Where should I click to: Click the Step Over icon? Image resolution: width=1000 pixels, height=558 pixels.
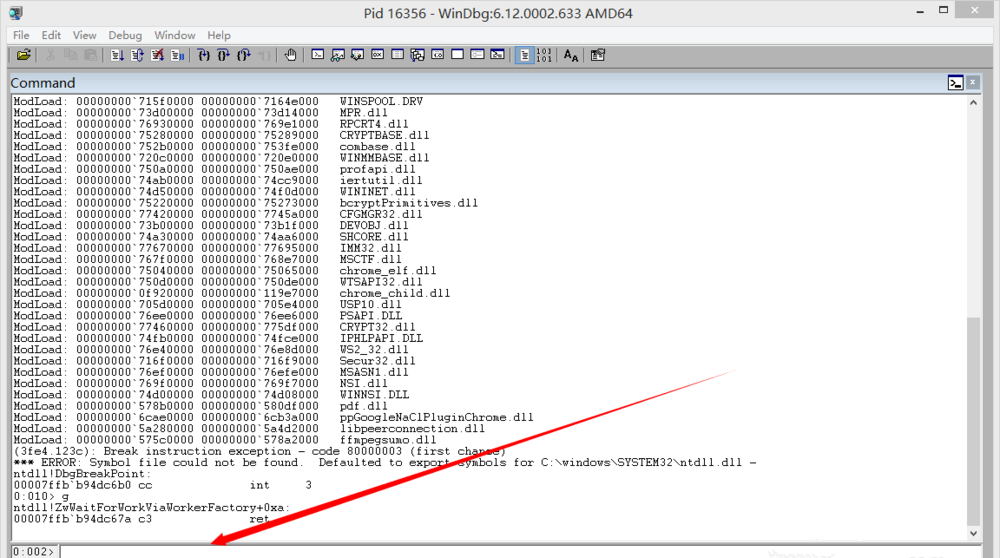224,55
